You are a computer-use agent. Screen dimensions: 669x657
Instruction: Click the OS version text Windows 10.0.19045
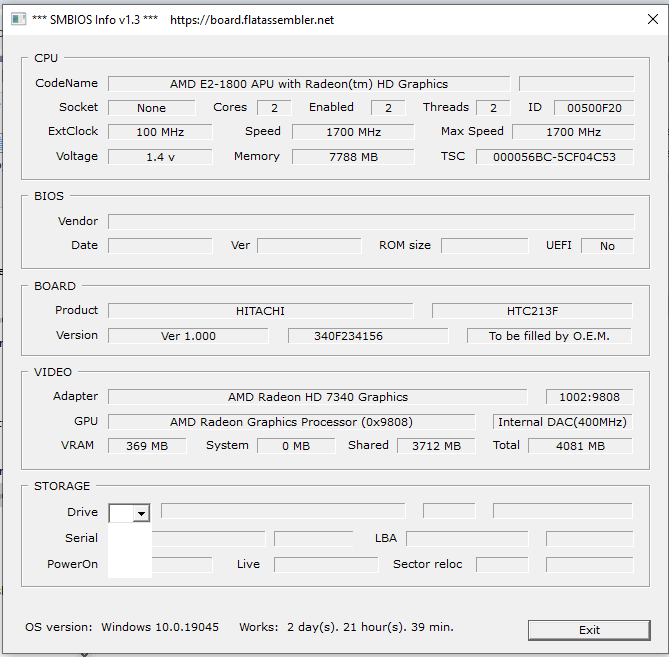pos(160,627)
